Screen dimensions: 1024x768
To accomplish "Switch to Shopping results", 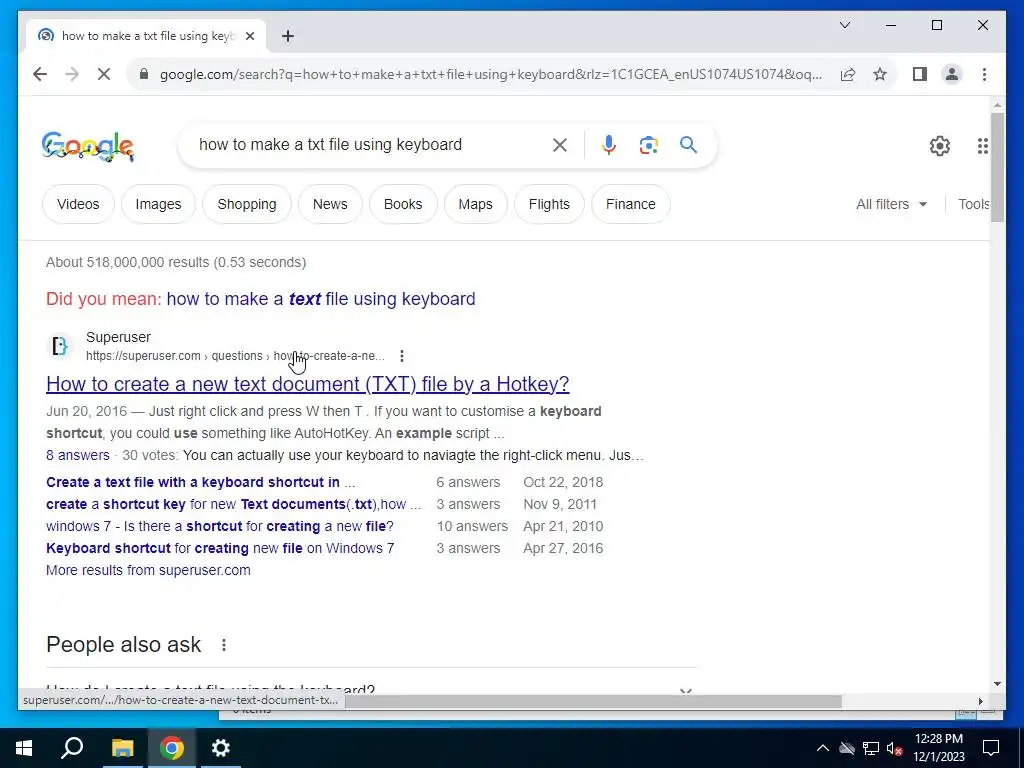I will pos(247,204).
